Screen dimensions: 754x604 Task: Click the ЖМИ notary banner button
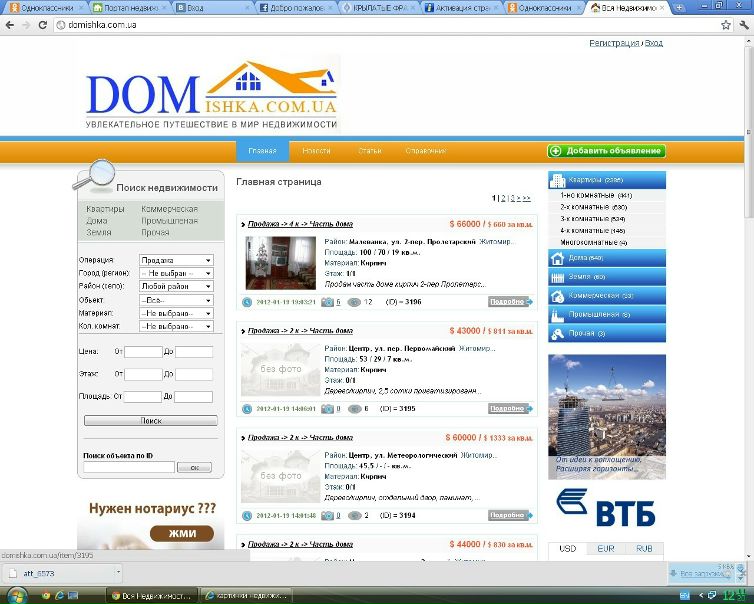182,533
